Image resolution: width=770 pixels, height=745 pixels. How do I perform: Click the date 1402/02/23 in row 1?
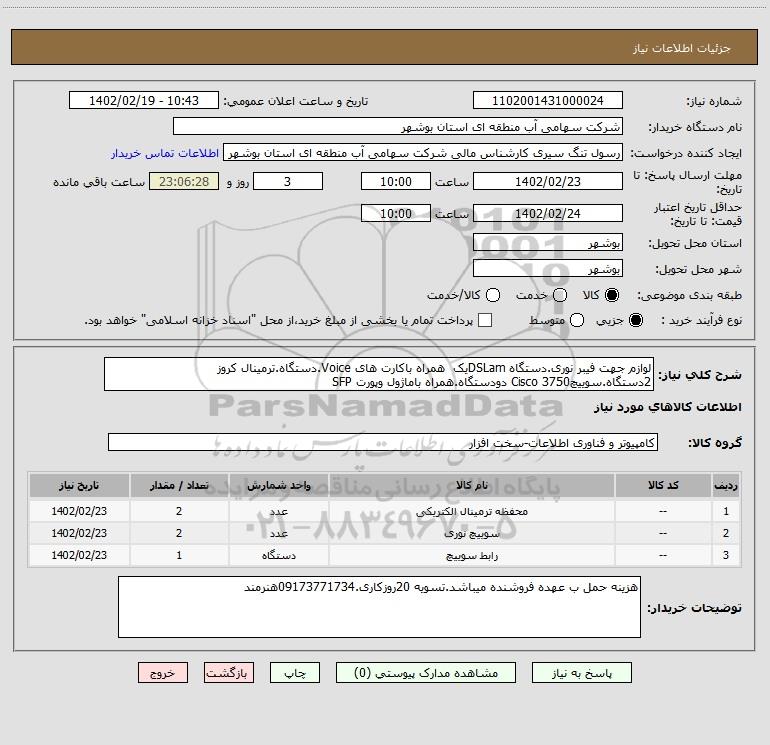pos(79,511)
